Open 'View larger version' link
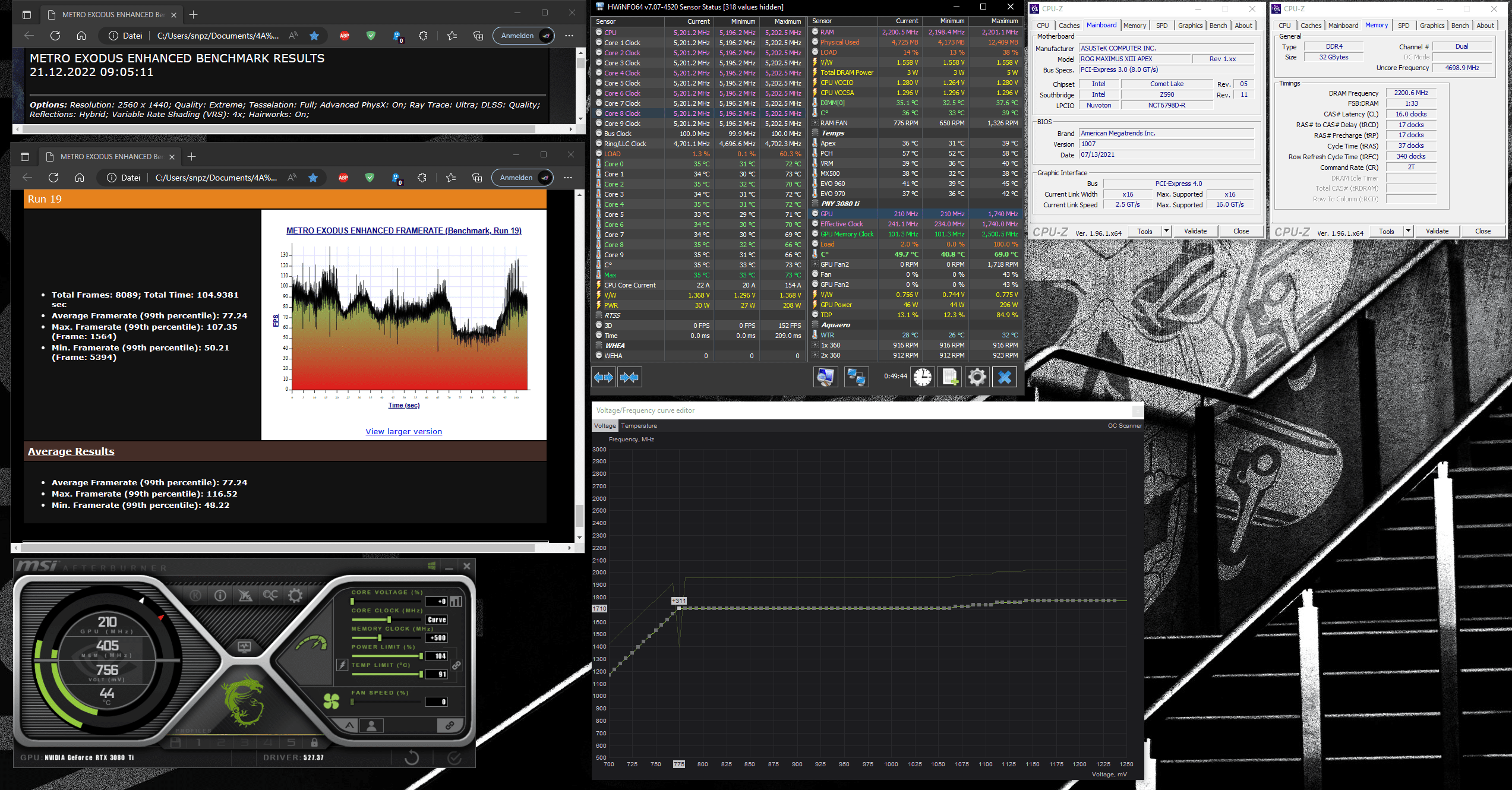This screenshot has height=790, width=1512. click(403, 432)
